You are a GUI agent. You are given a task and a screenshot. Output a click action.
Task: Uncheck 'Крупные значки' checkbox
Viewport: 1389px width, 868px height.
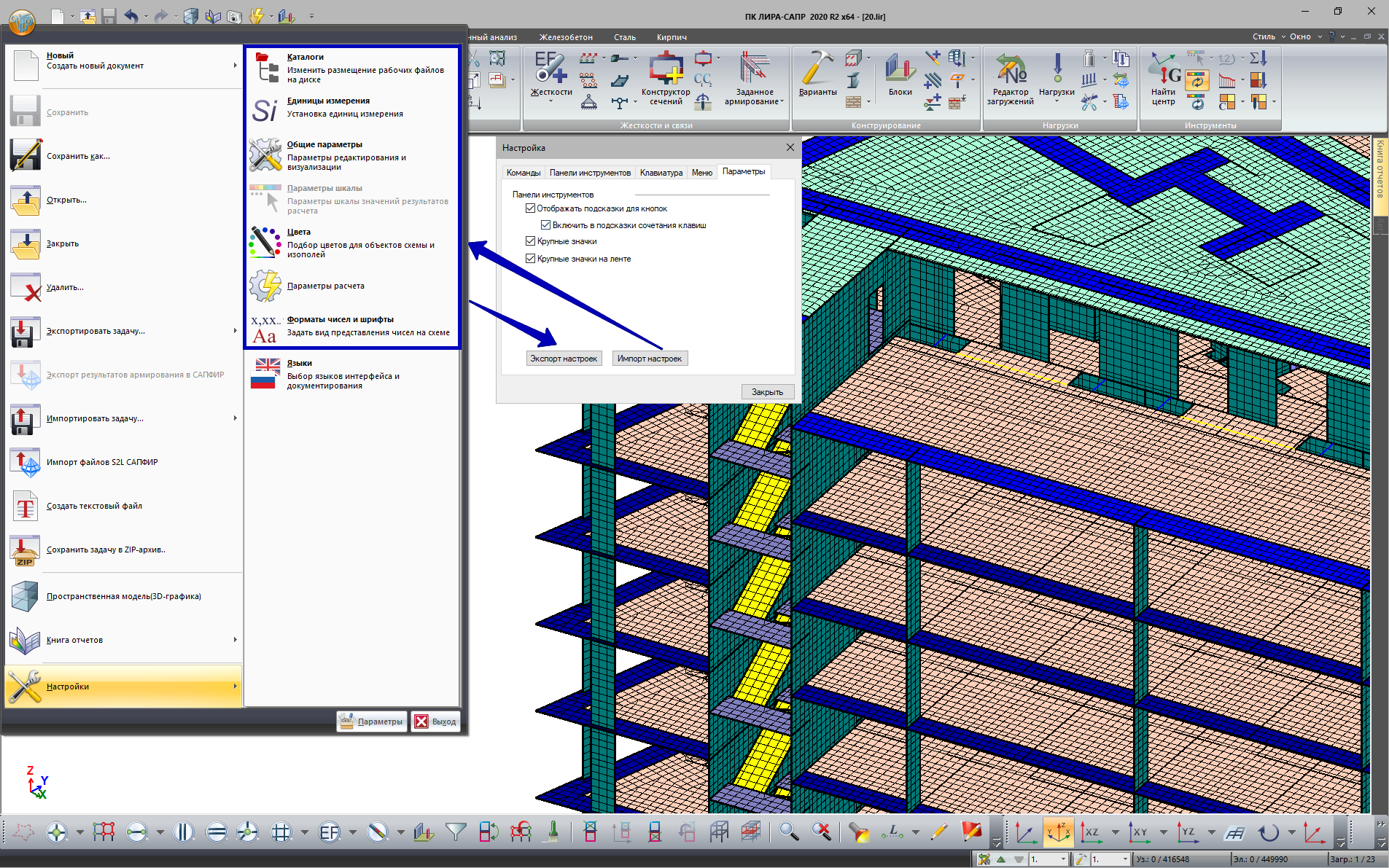[530, 241]
